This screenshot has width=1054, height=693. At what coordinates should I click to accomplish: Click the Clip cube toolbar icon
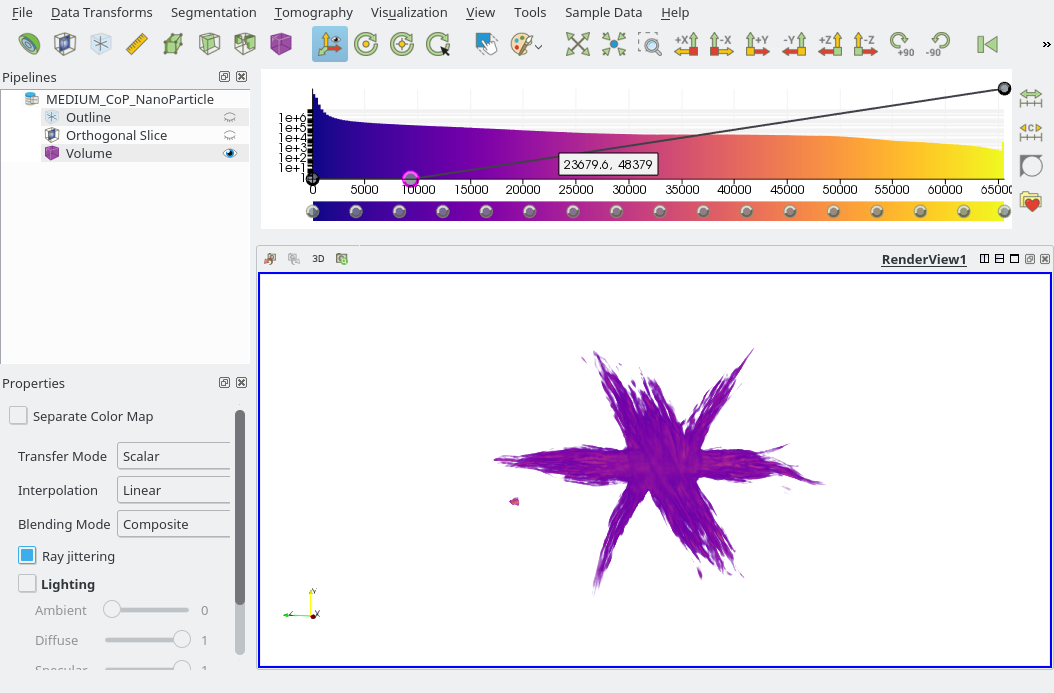245,44
